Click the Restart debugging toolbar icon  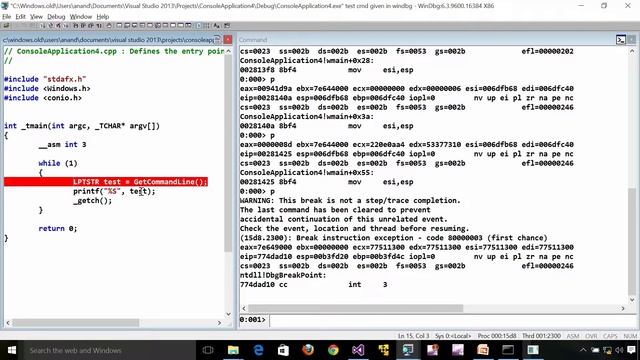coord(51,26)
